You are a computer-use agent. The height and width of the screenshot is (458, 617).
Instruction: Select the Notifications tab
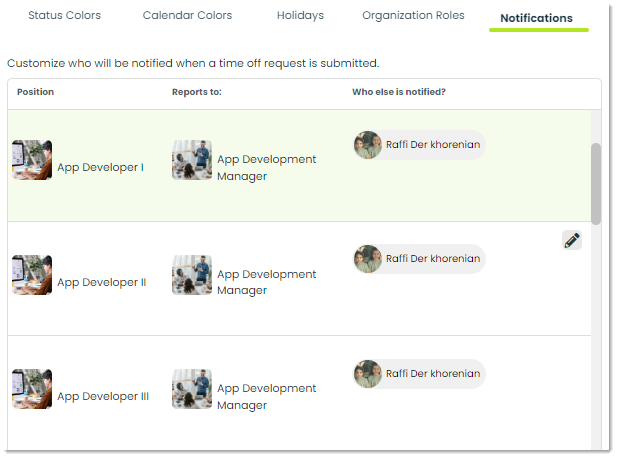point(536,18)
